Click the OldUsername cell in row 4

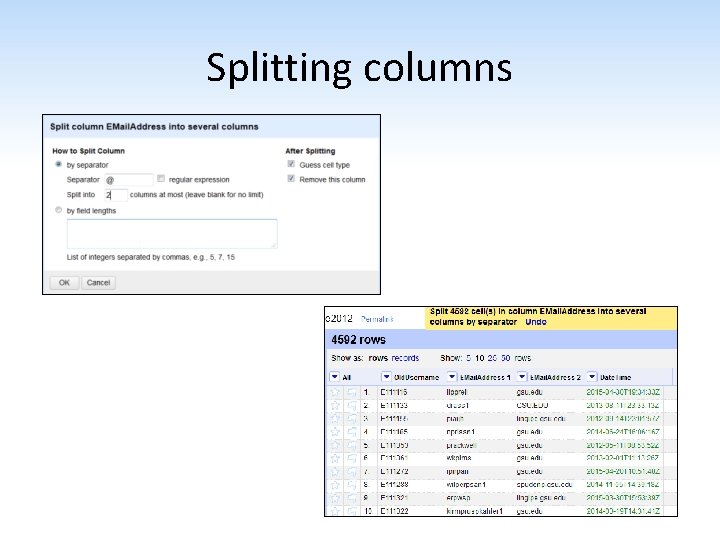pos(394,432)
